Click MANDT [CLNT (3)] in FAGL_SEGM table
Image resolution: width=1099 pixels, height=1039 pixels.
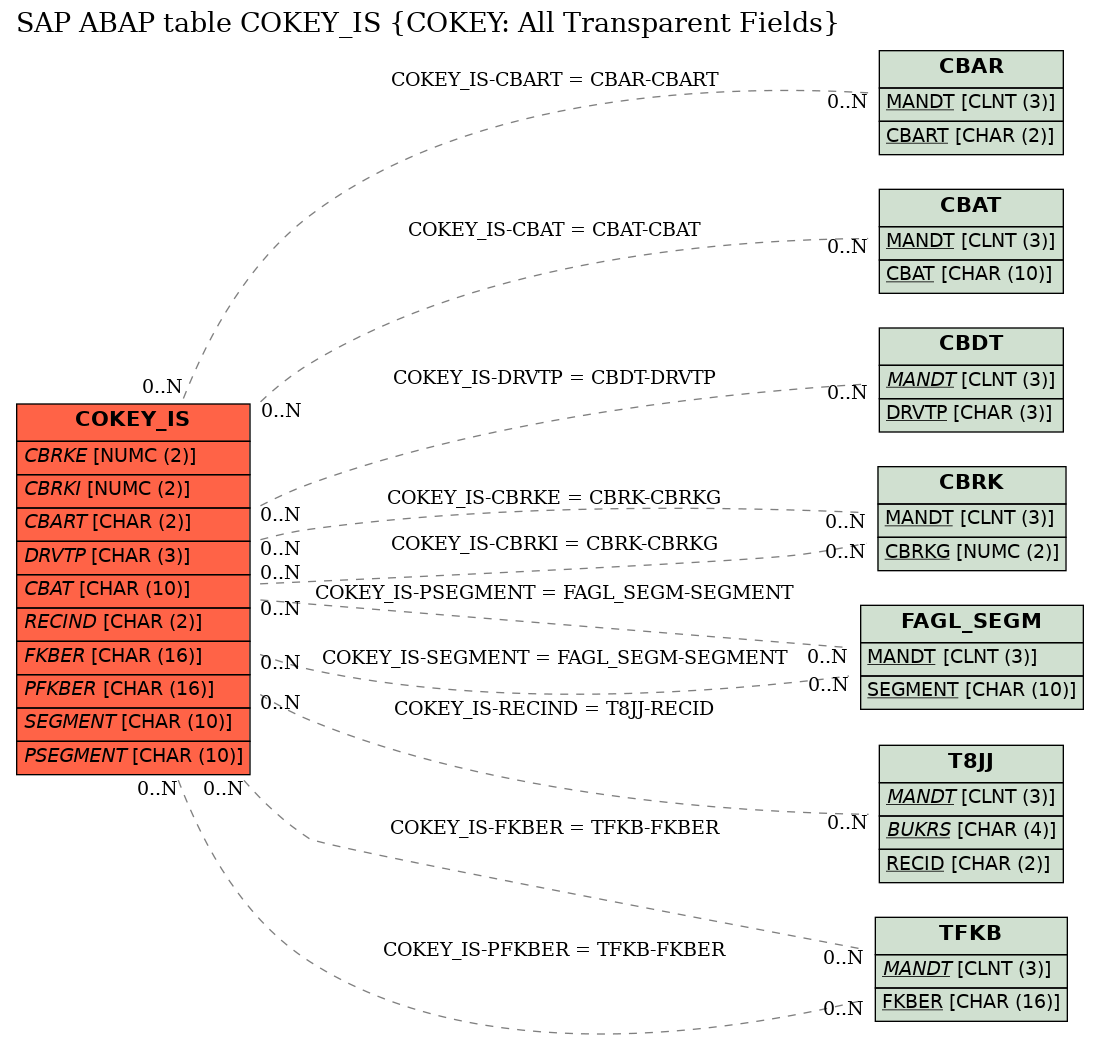pos(971,659)
